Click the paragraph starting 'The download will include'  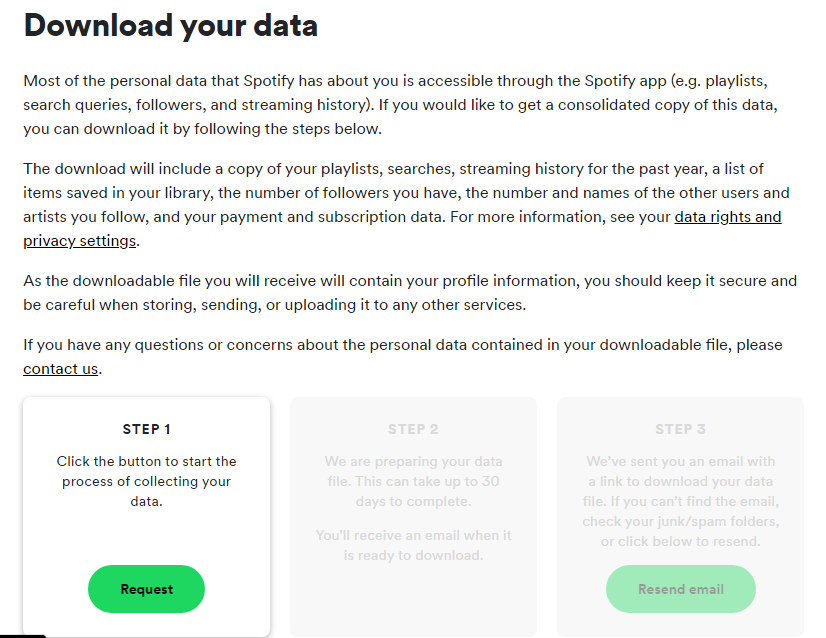406,204
